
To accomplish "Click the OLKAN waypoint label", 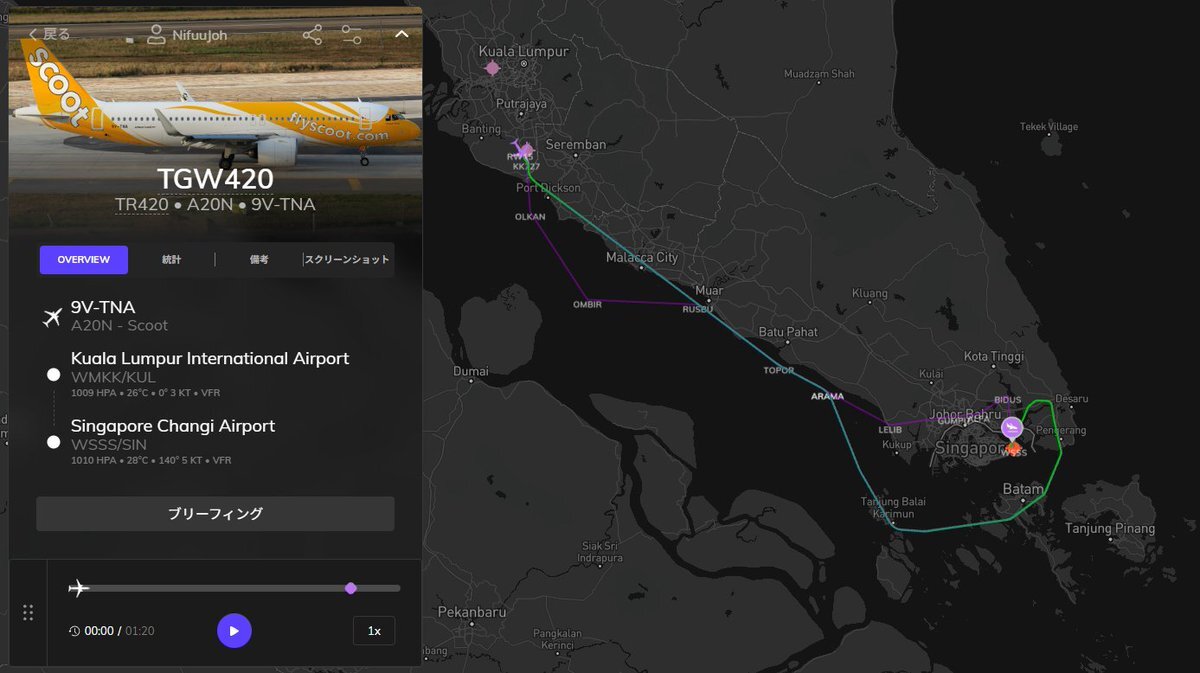I will pos(530,217).
